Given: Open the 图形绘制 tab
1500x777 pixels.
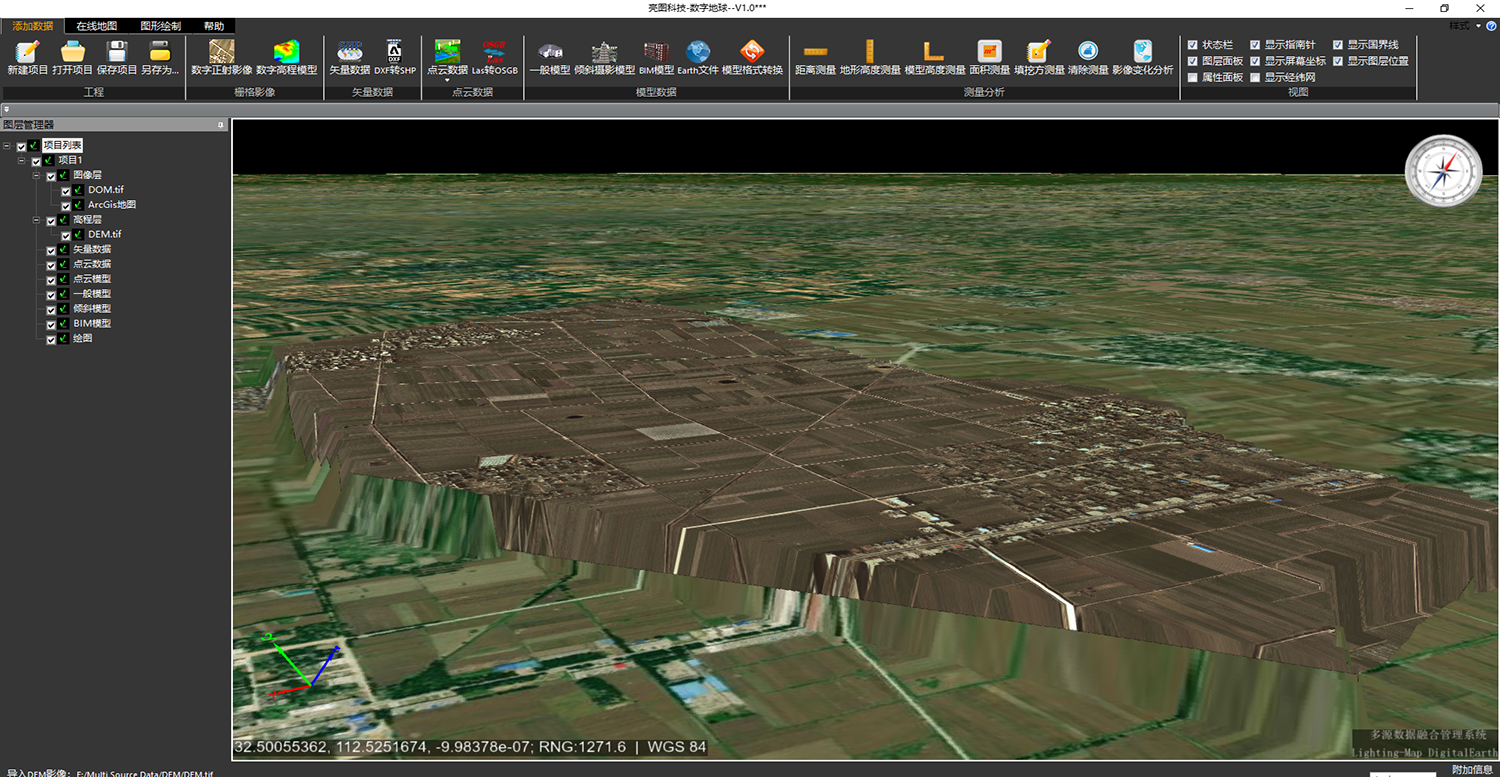Looking at the screenshot, I should pyautogui.click(x=160, y=26).
